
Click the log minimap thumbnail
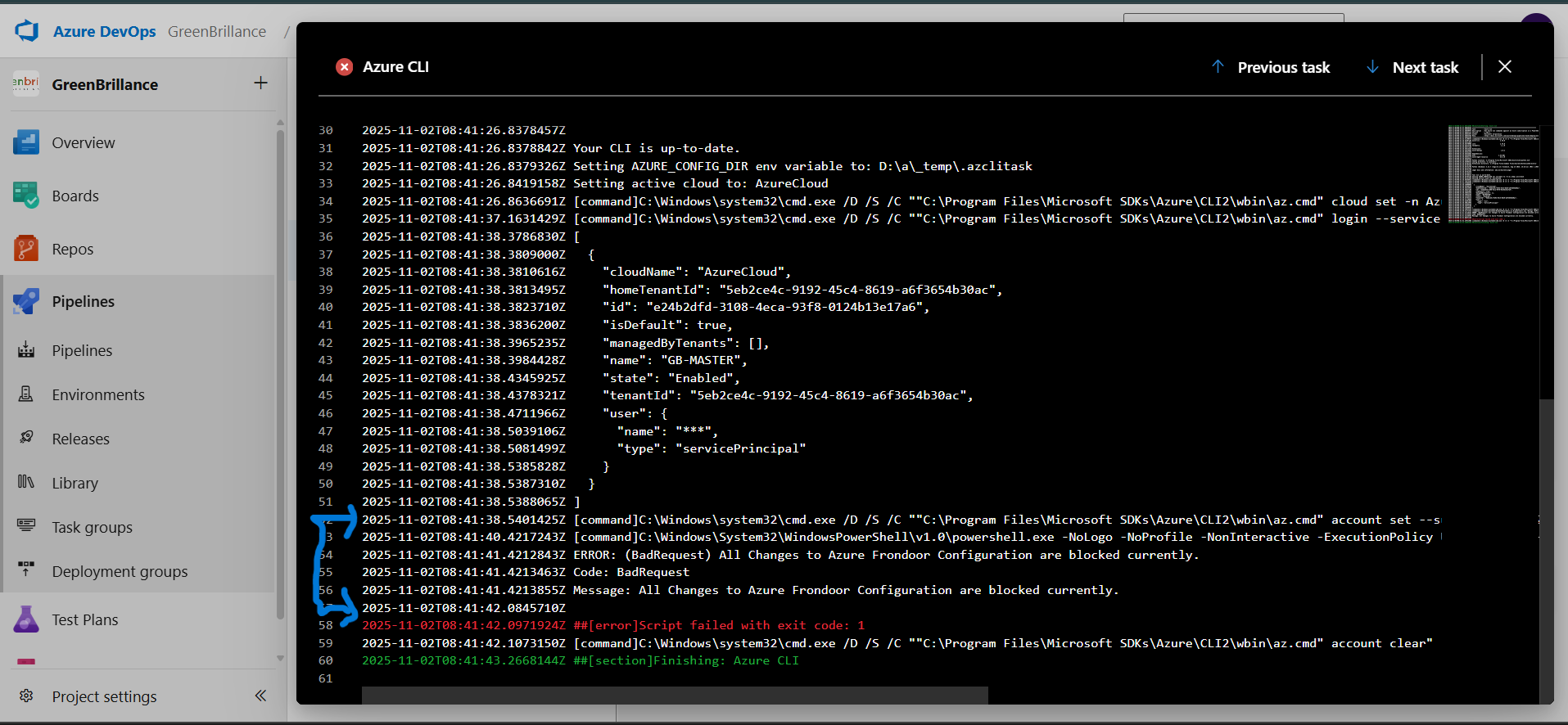(x=1493, y=173)
